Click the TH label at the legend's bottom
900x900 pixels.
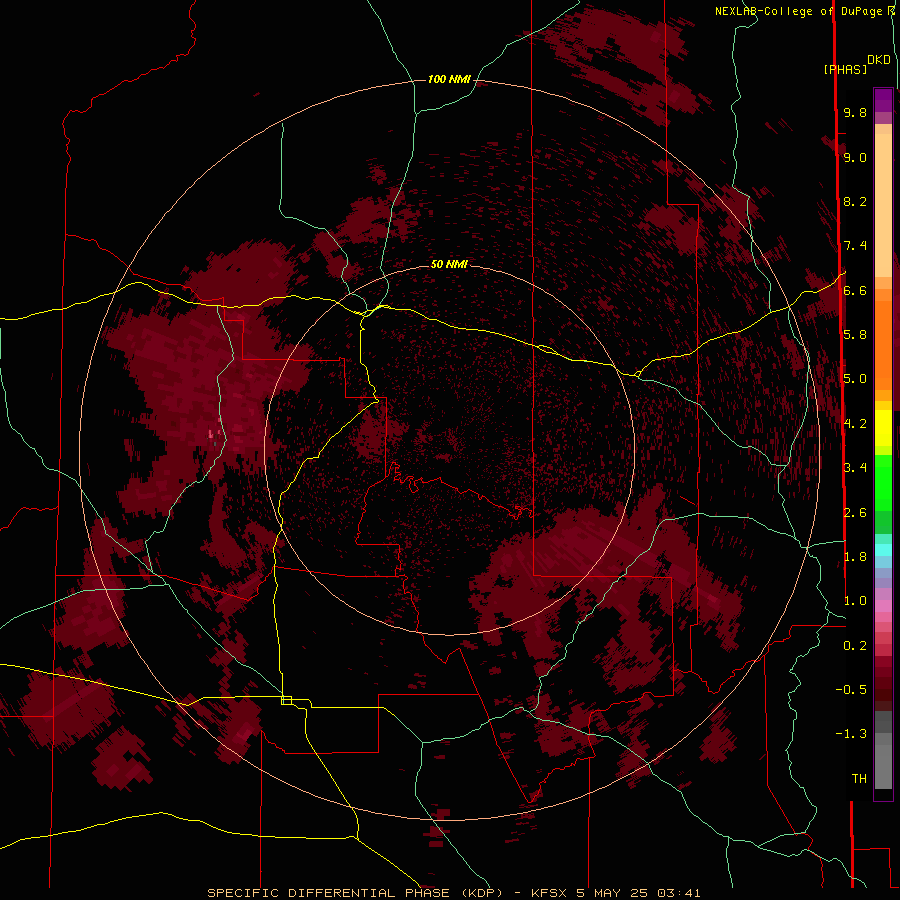coord(859,779)
